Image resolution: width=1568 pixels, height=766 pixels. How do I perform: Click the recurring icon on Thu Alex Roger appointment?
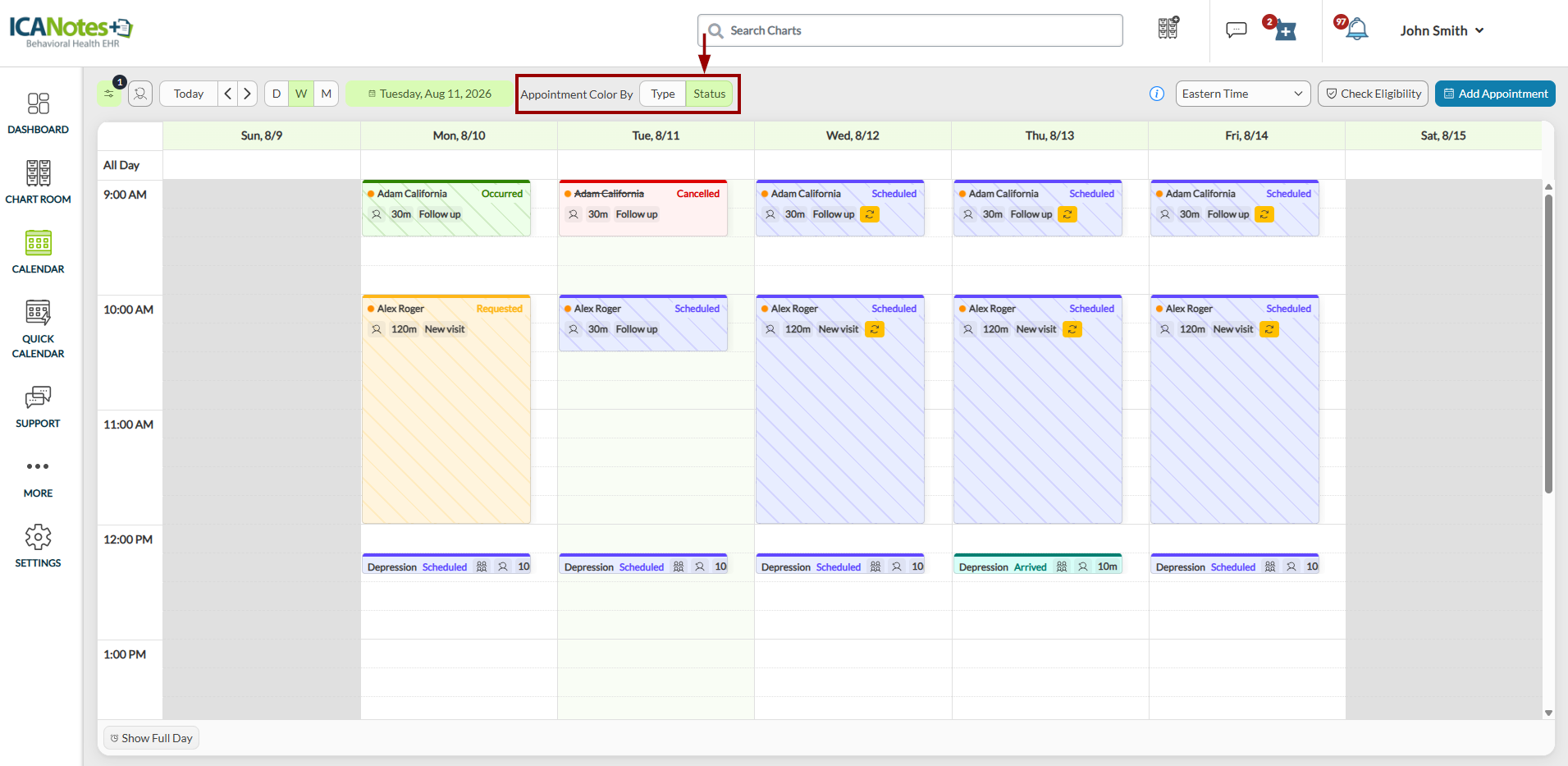point(1072,329)
